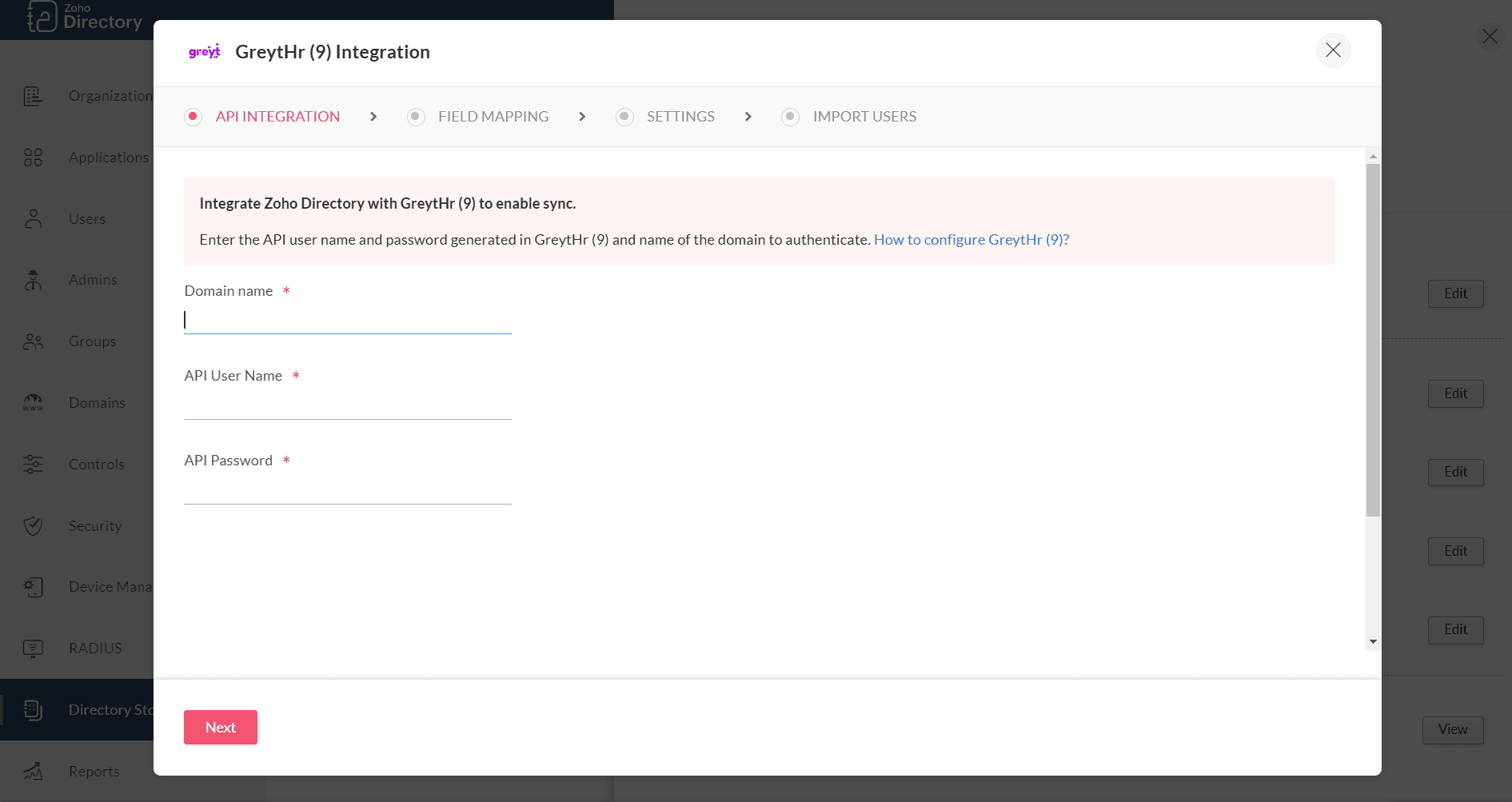
Task: Open RADIUS in the sidebar menu
Action: pyautogui.click(x=95, y=648)
